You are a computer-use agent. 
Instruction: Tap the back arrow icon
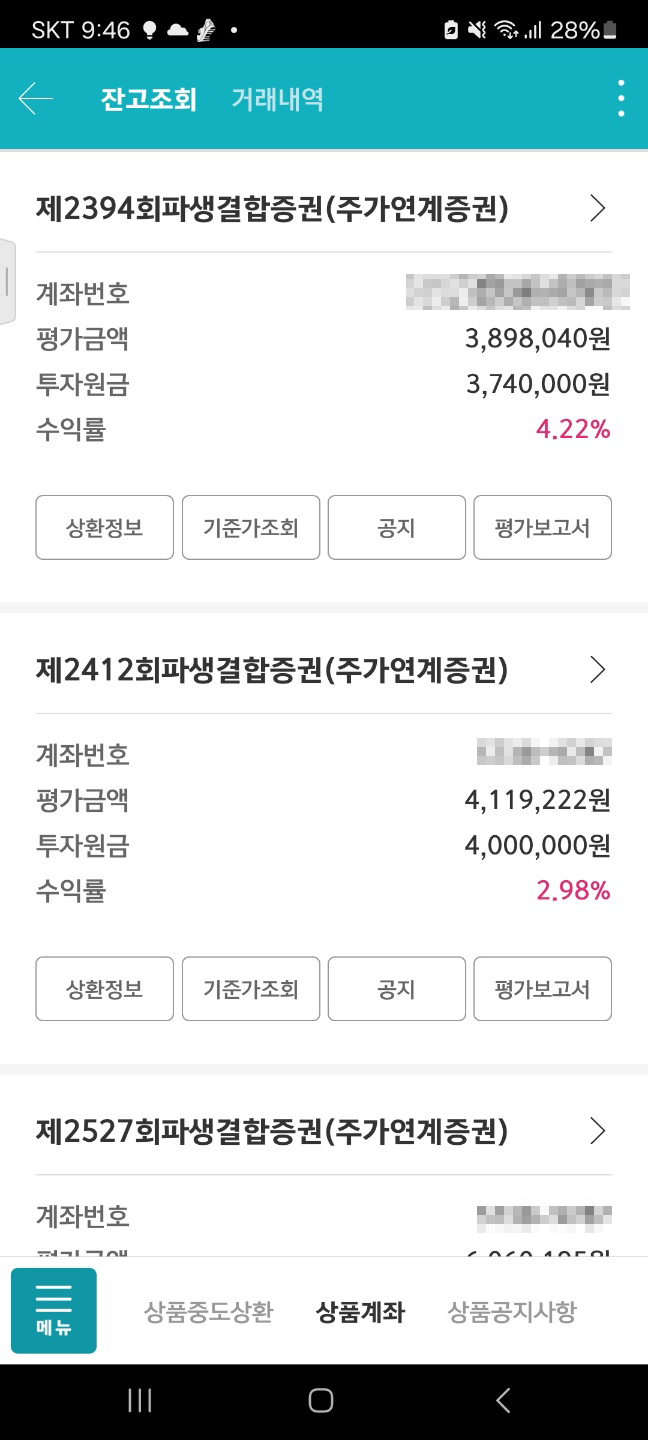[36, 99]
